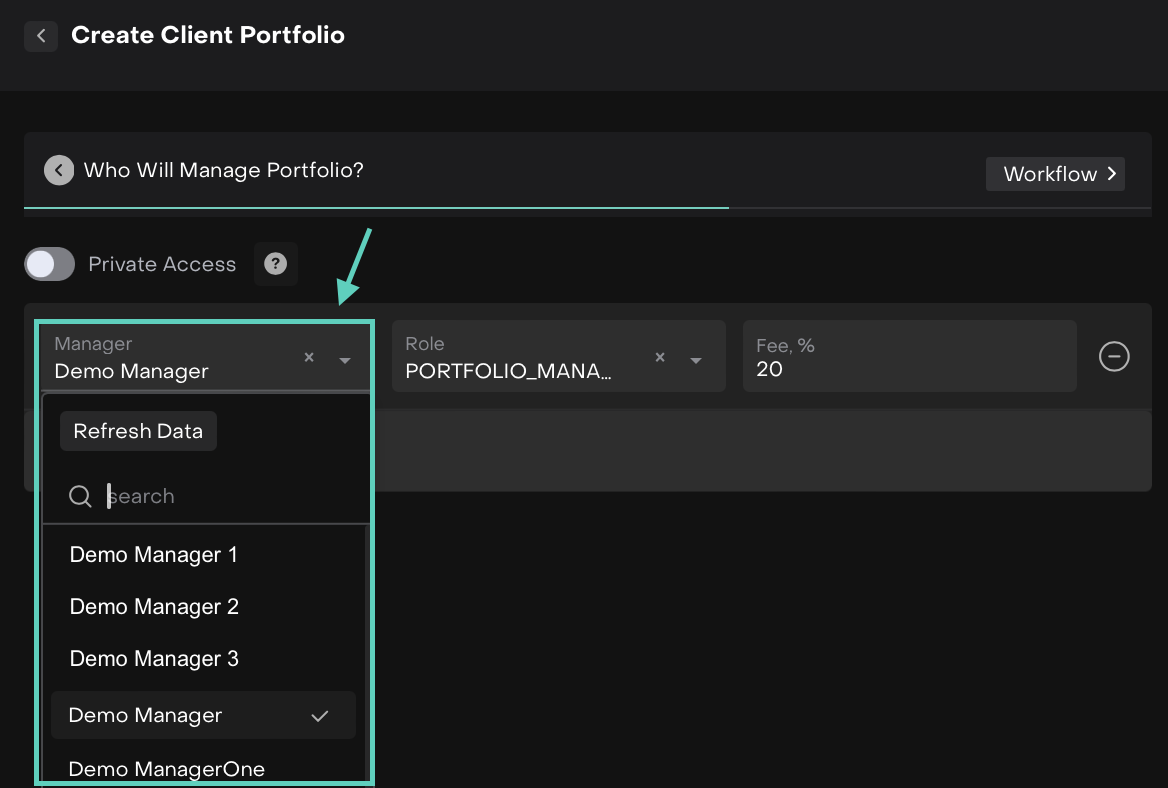Focus the manager search text box
Screen dimensions: 1168x788
pyautogui.click(x=230, y=496)
